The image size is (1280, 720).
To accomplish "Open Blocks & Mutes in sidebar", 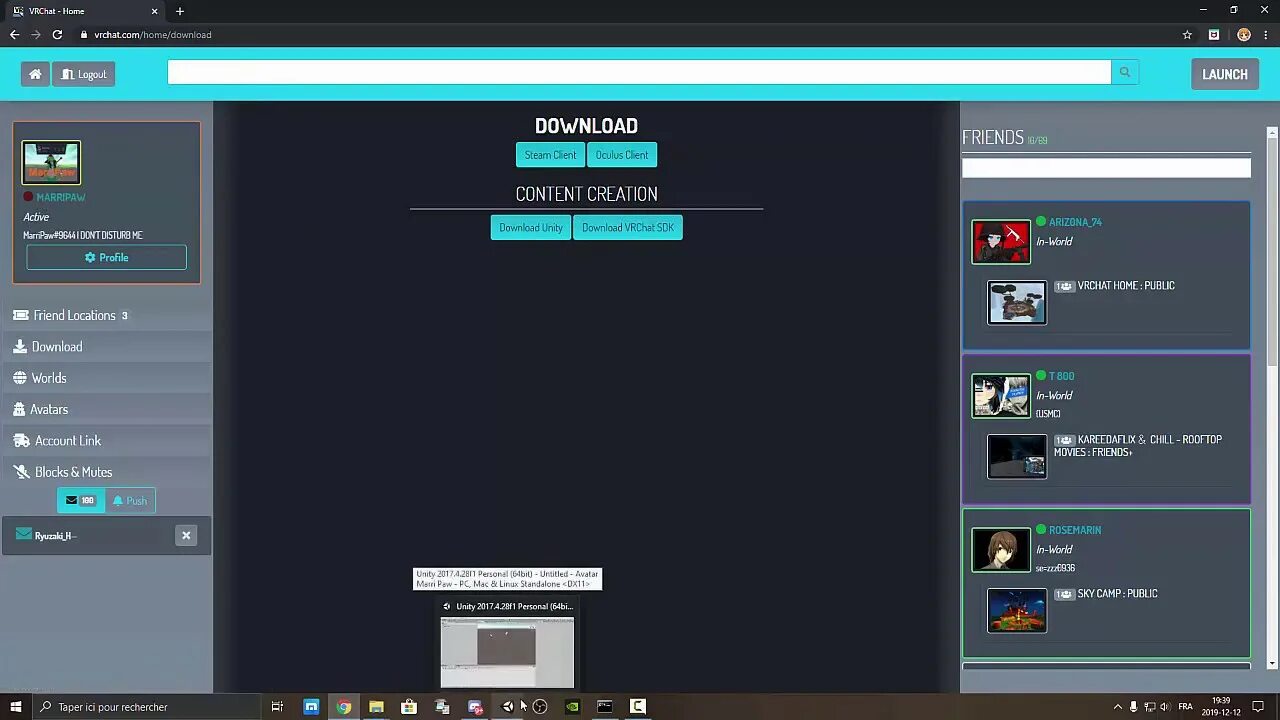I will pyautogui.click(x=106, y=472).
